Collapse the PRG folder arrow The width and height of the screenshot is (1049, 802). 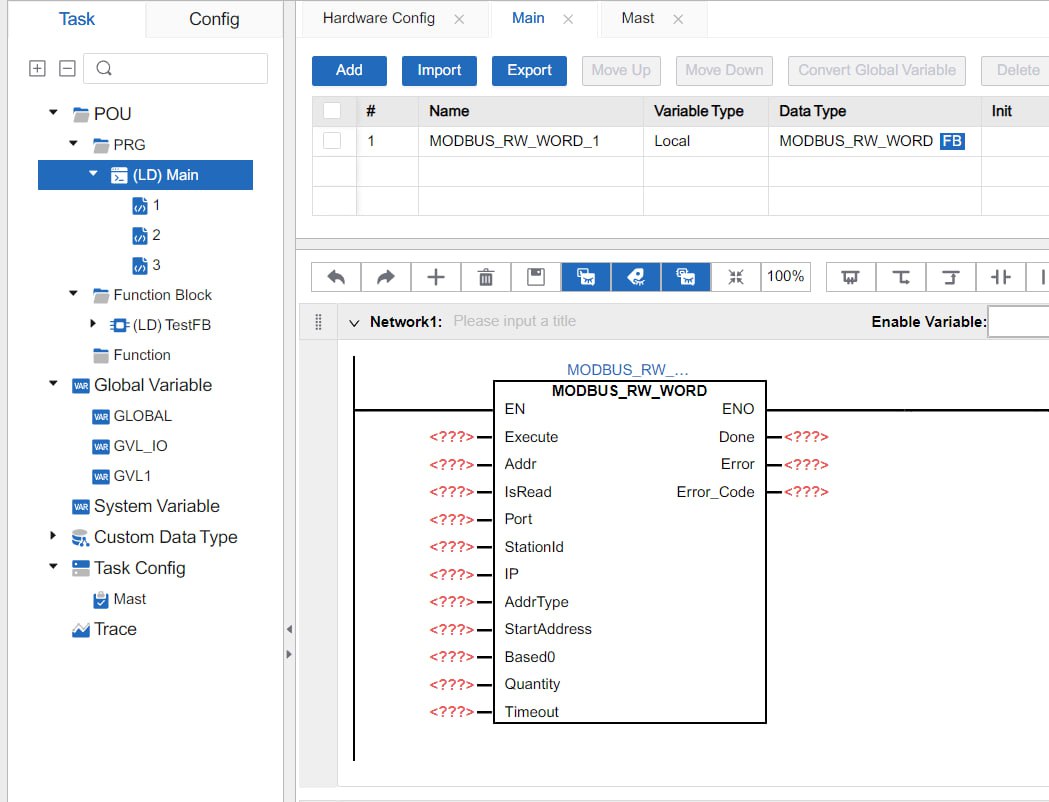(74, 143)
